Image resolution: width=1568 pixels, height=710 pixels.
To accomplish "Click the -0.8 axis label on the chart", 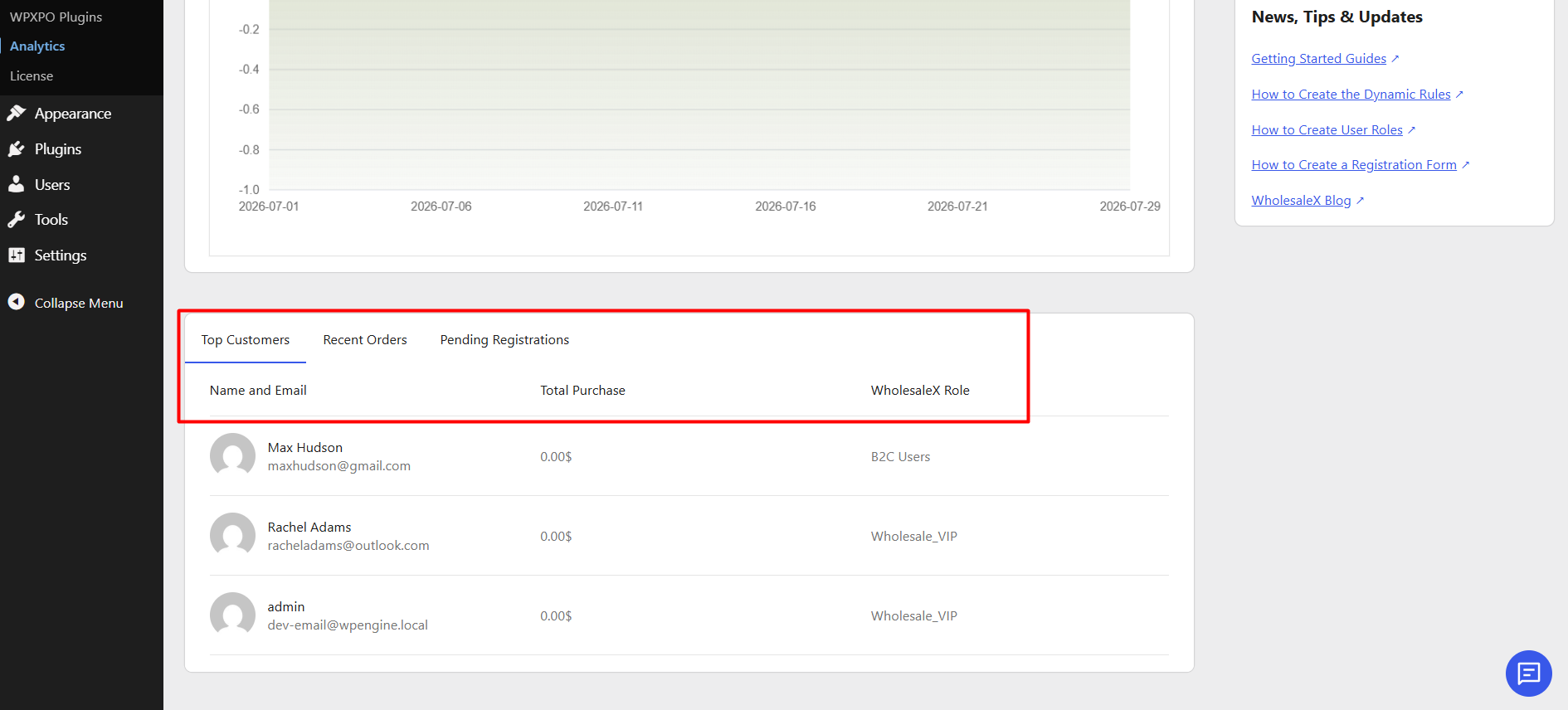I will pos(249,149).
